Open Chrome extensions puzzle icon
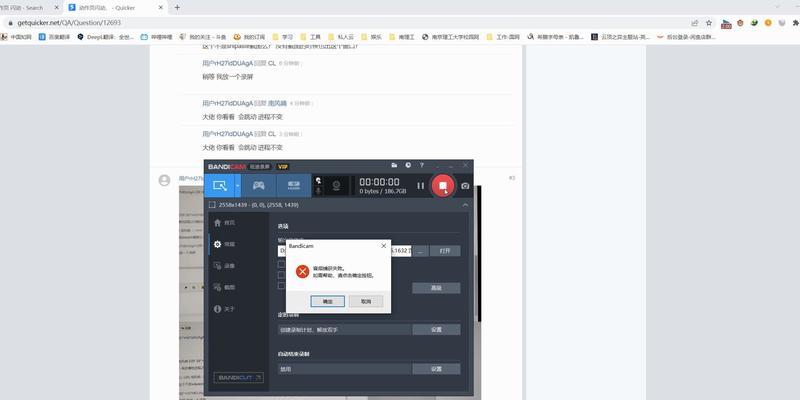The width and height of the screenshot is (800, 400). click(795, 23)
